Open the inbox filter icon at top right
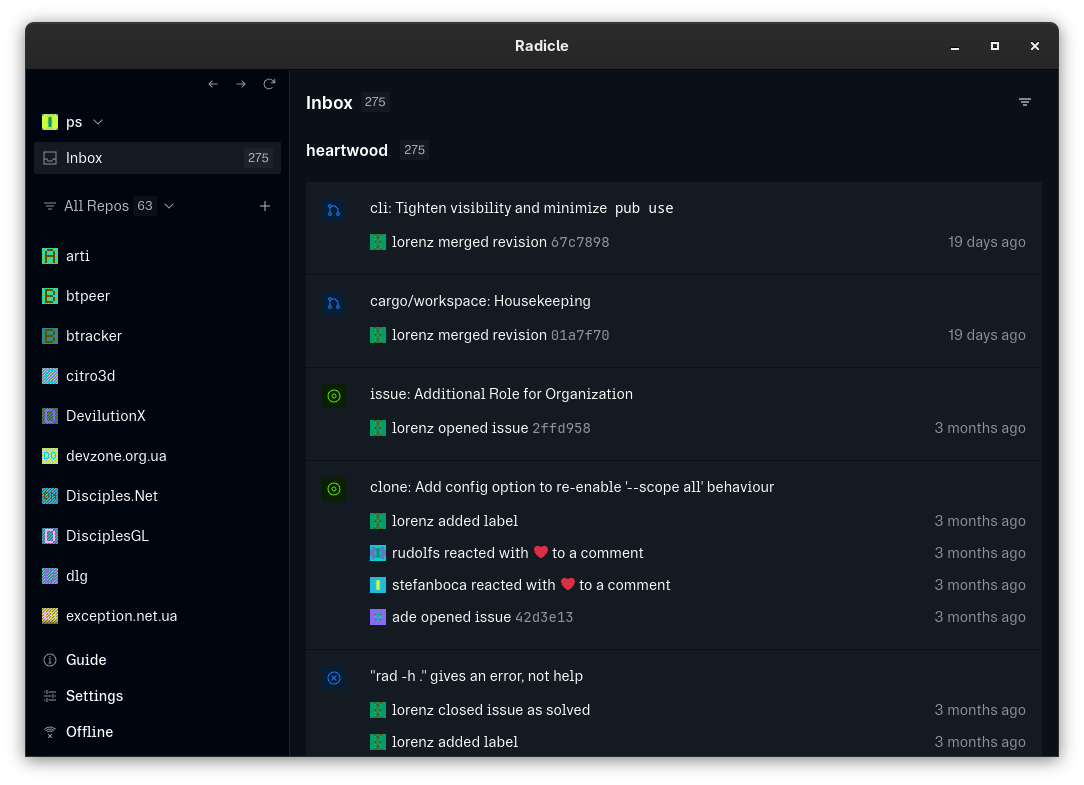1084x785 pixels. coord(1025,102)
